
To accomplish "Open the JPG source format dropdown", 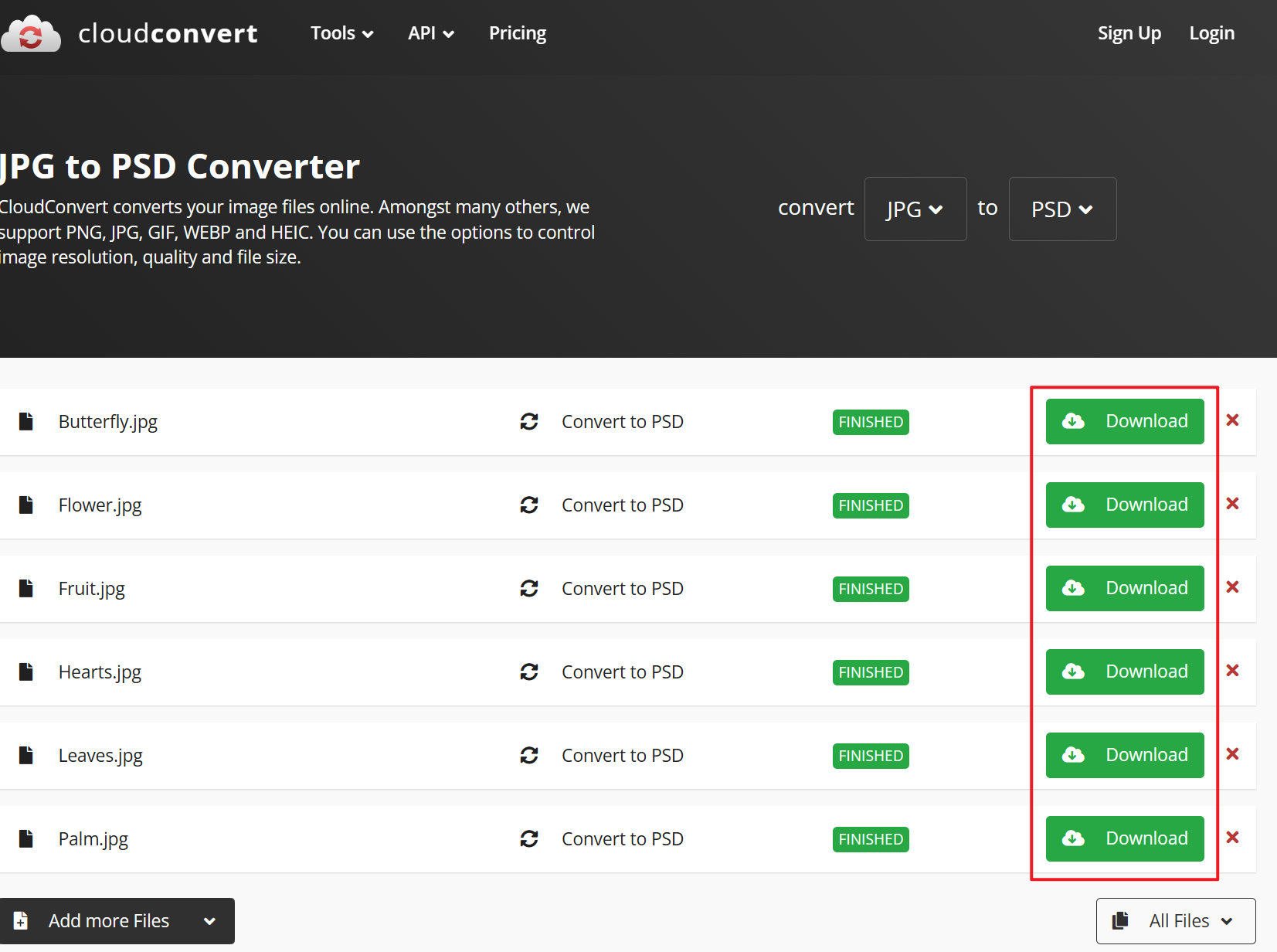I will tap(915, 209).
